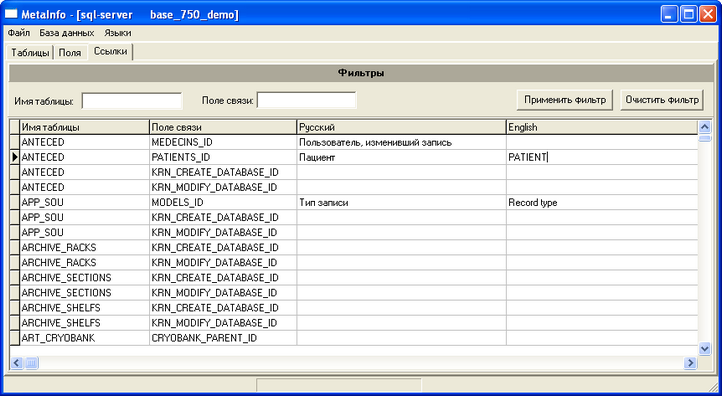722x396 pixels.
Task: Click the Поле связи column header
Action: coord(223,127)
